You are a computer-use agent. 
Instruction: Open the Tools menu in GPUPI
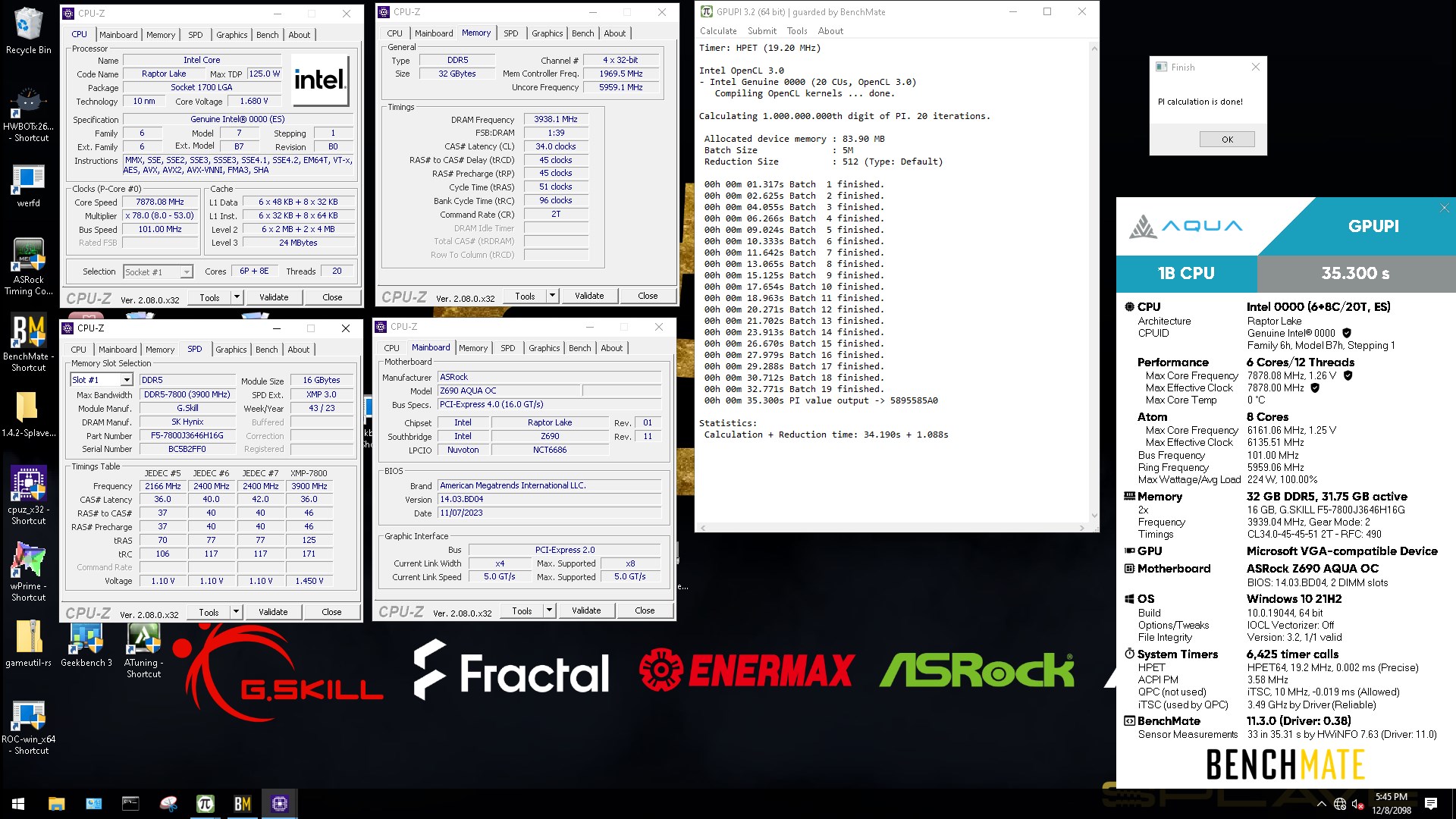pos(797,31)
